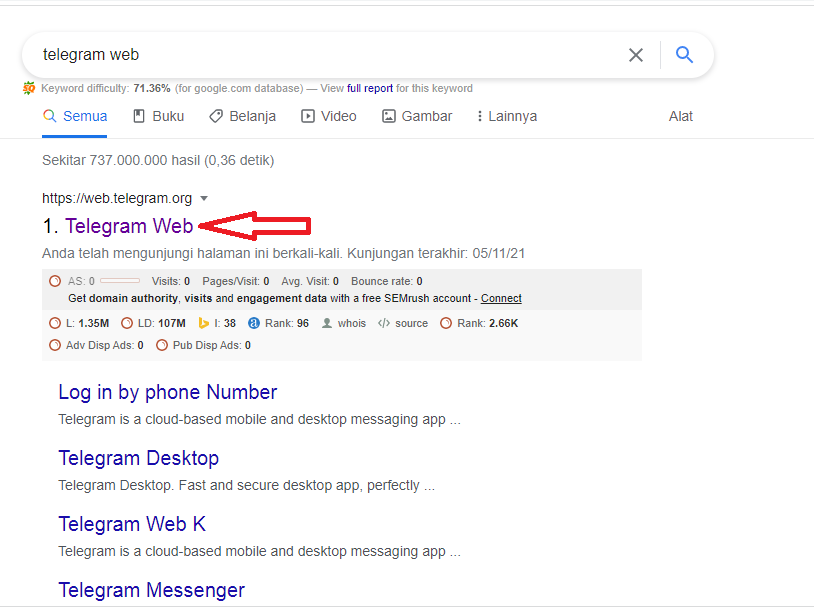Clear the search box with X icon
This screenshot has width=814, height=611.
tap(636, 55)
